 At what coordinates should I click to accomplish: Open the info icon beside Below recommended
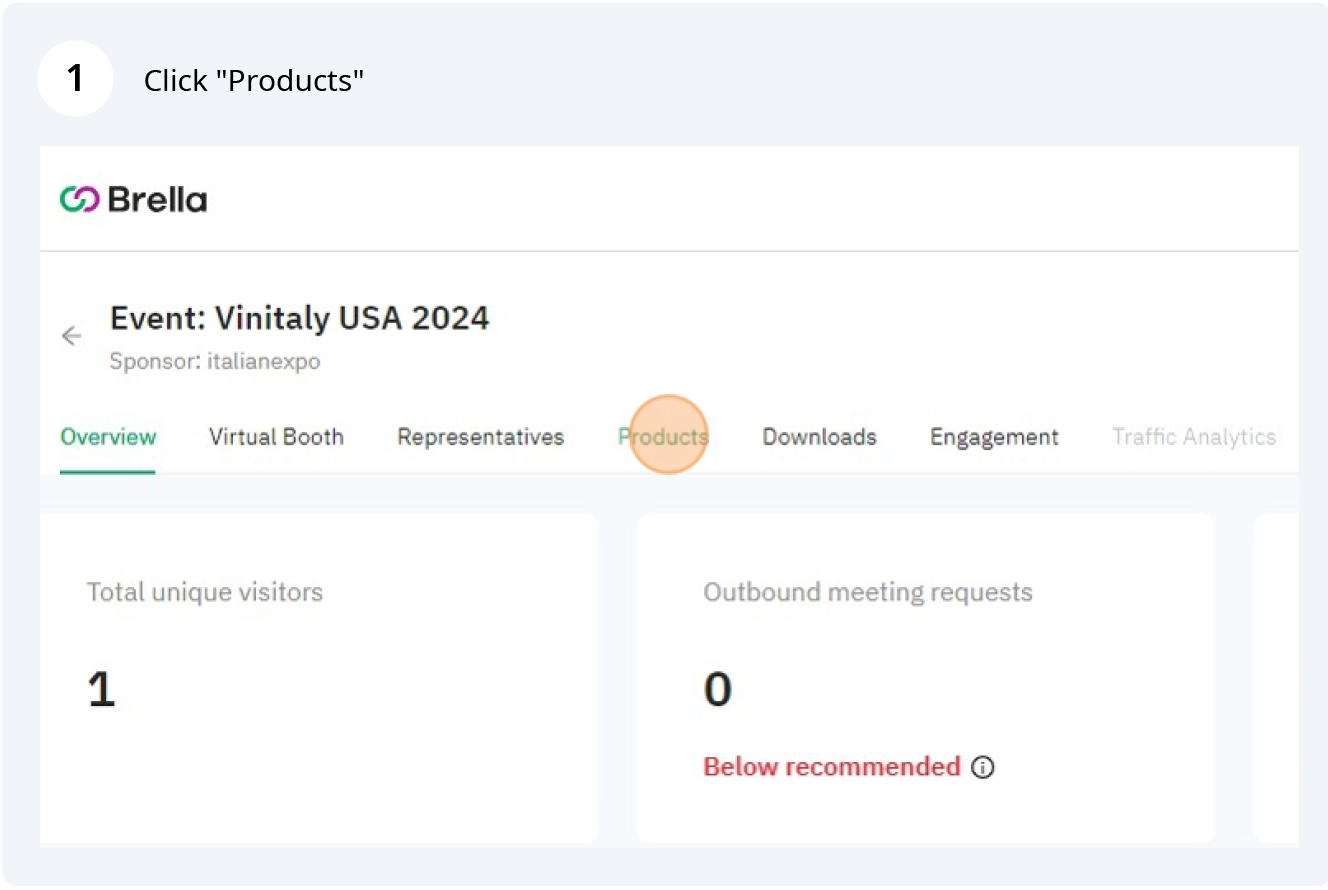[983, 768]
